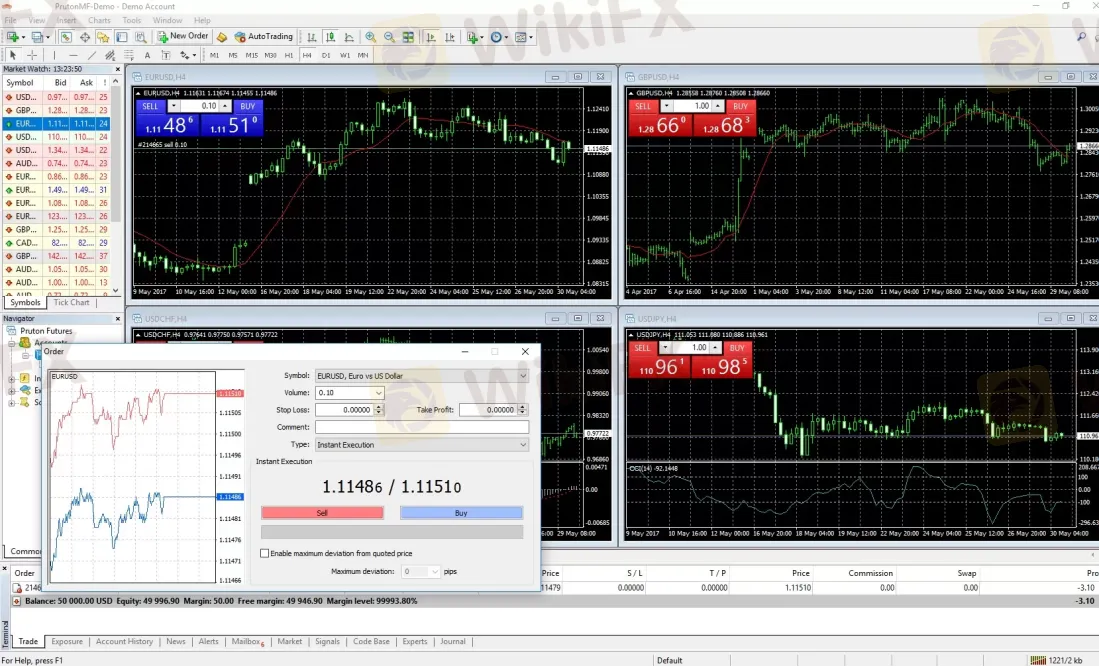The image size is (1099, 667).
Task: Open the Volume dropdown in the Order window
Action: pyautogui.click(x=379, y=393)
